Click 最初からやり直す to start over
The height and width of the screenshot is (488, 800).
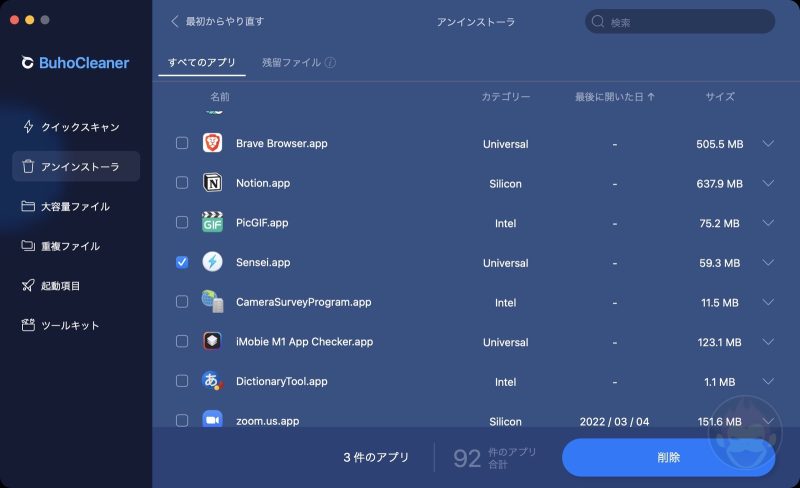(224, 21)
